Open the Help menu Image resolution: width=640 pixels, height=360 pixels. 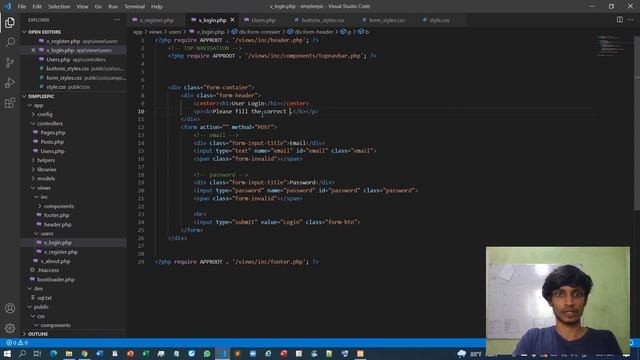(x=157, y=7)
